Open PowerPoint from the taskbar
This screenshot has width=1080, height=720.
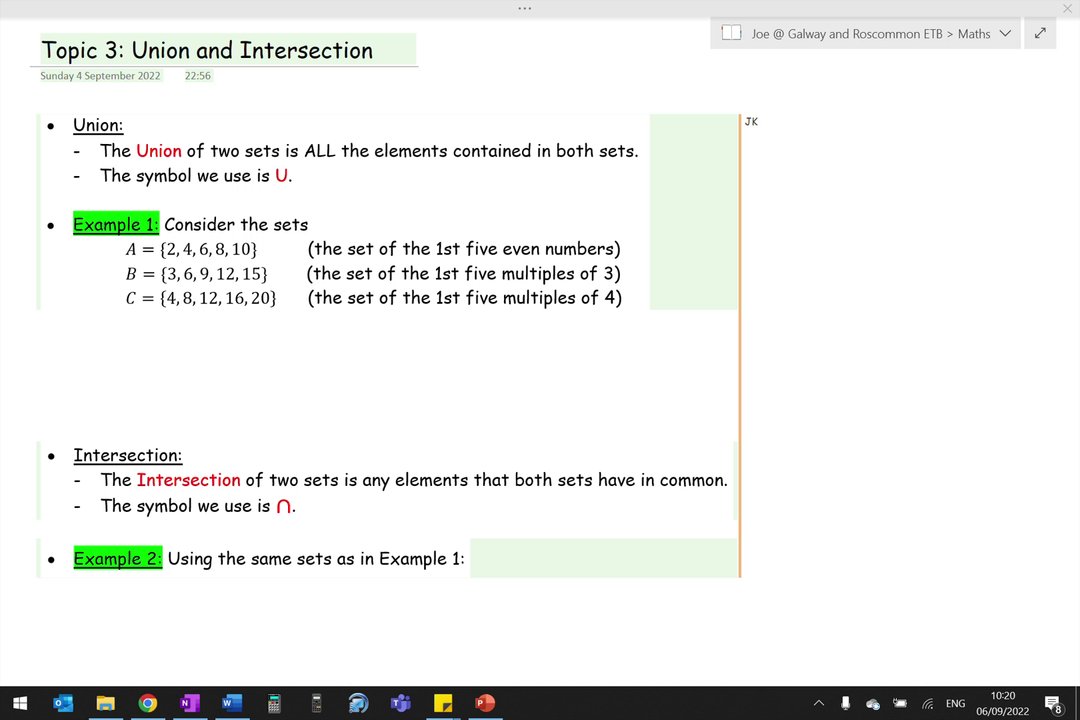(485, 703)
